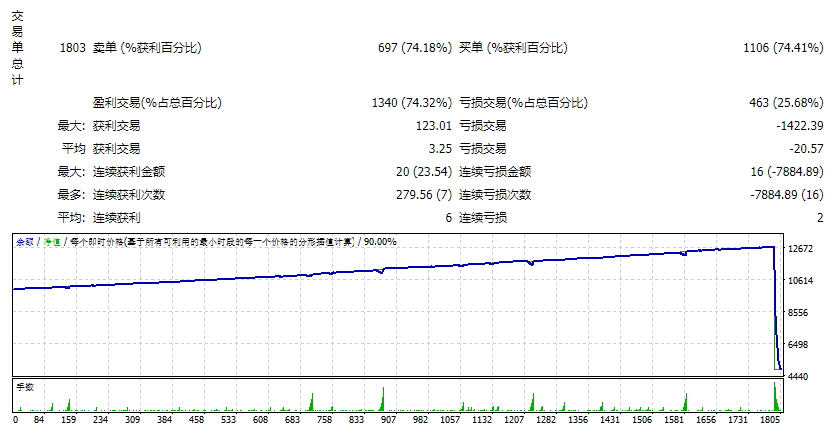Click the average profit value "3.25"
Image resolution: width=835 pixels, height=431 pixels.
coord(440,149)
